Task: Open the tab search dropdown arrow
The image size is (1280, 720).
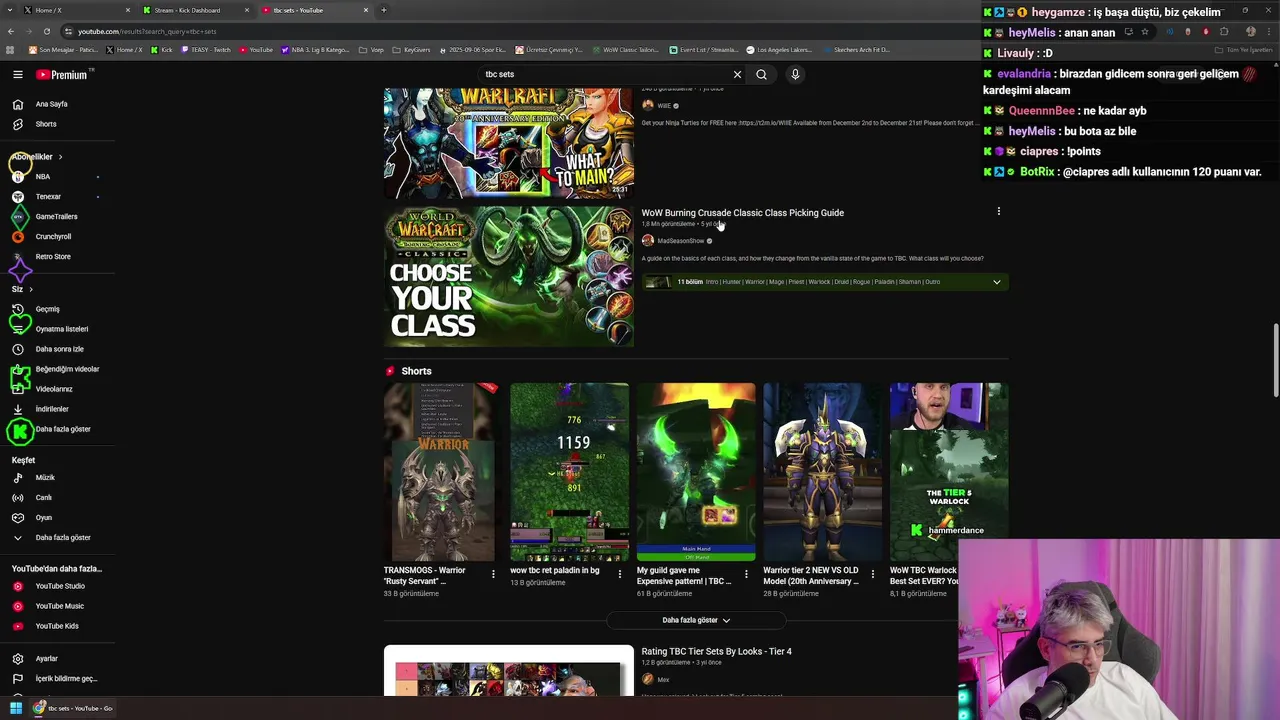Action: click(9, 10)
